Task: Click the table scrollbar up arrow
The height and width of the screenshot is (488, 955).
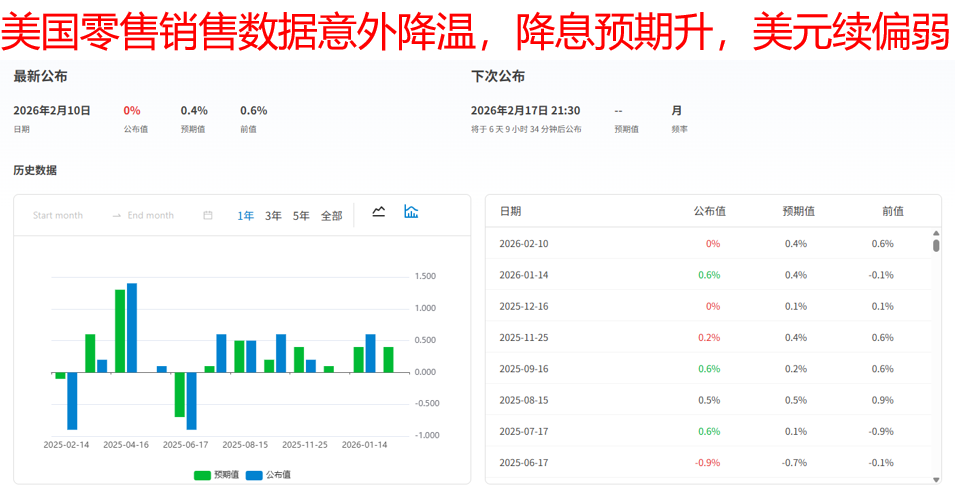Action: tap(936, 234)
